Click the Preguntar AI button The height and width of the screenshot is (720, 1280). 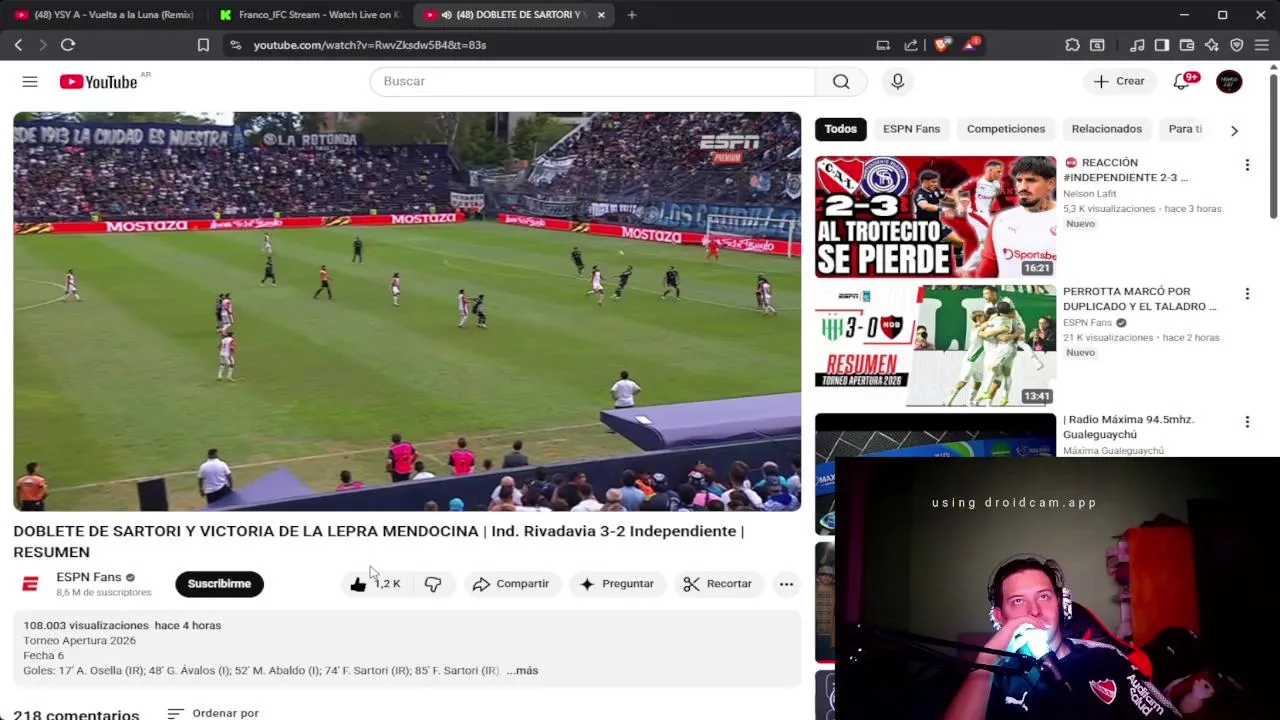click(x=617, y=584)
